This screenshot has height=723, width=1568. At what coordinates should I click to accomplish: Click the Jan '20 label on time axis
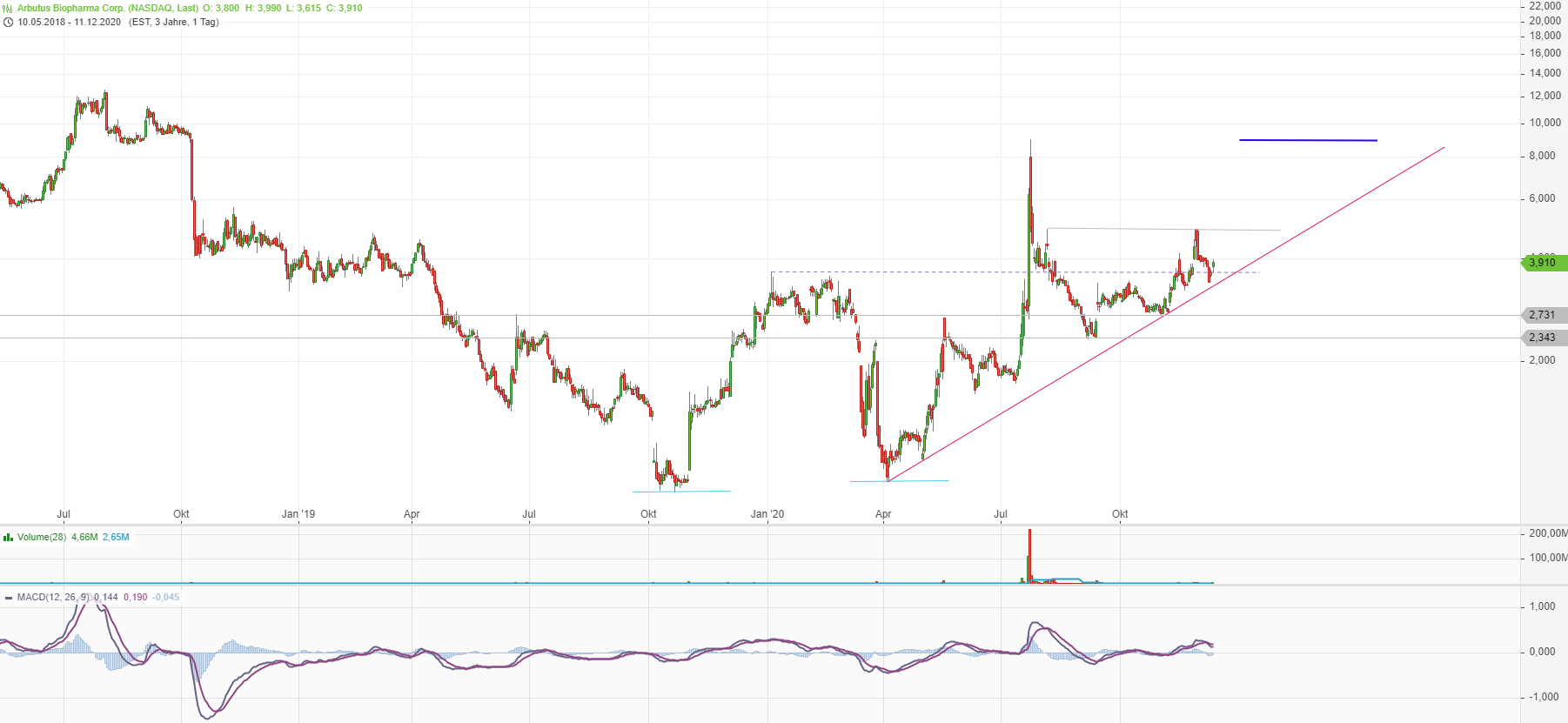767,514
